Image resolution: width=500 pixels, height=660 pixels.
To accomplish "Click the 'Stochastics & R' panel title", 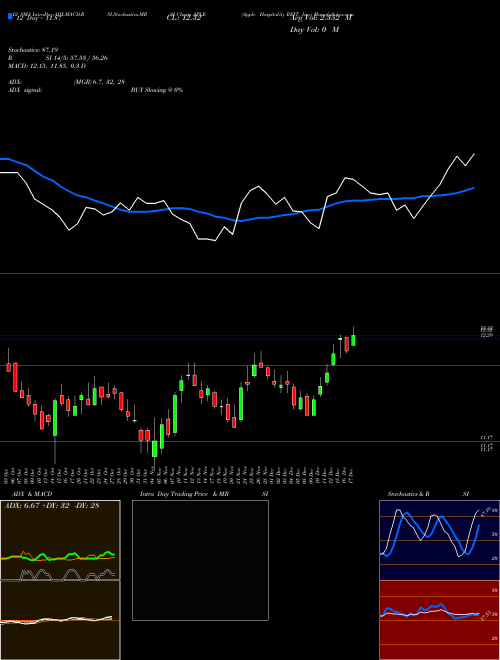I will click(x=409, y=494).
